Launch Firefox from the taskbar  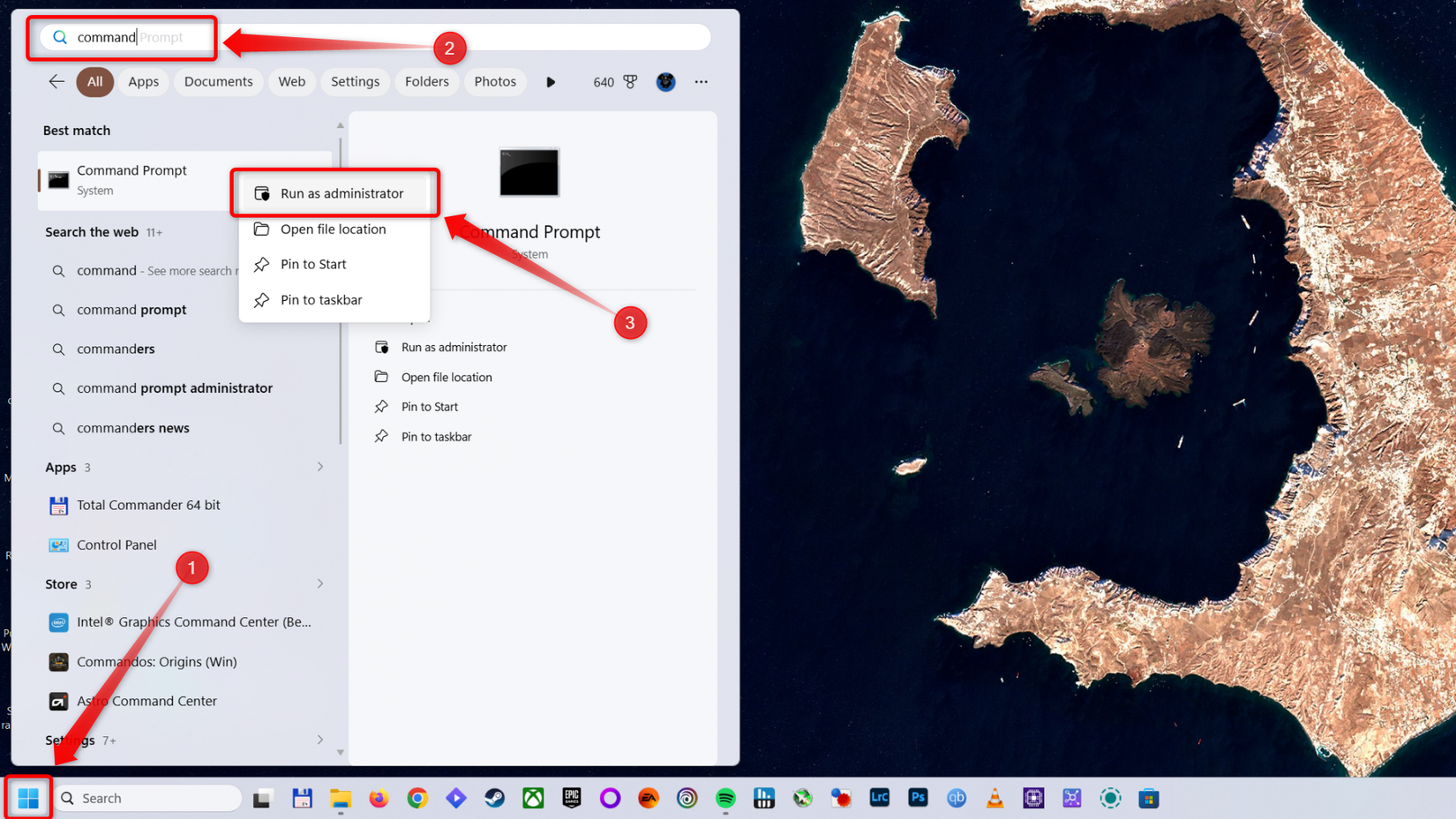379,798
